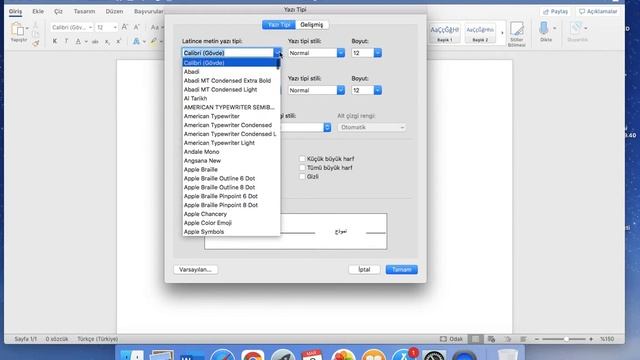
Task: Toggle Gizli hidden text checkbox
Action: (x=302, y=177)
